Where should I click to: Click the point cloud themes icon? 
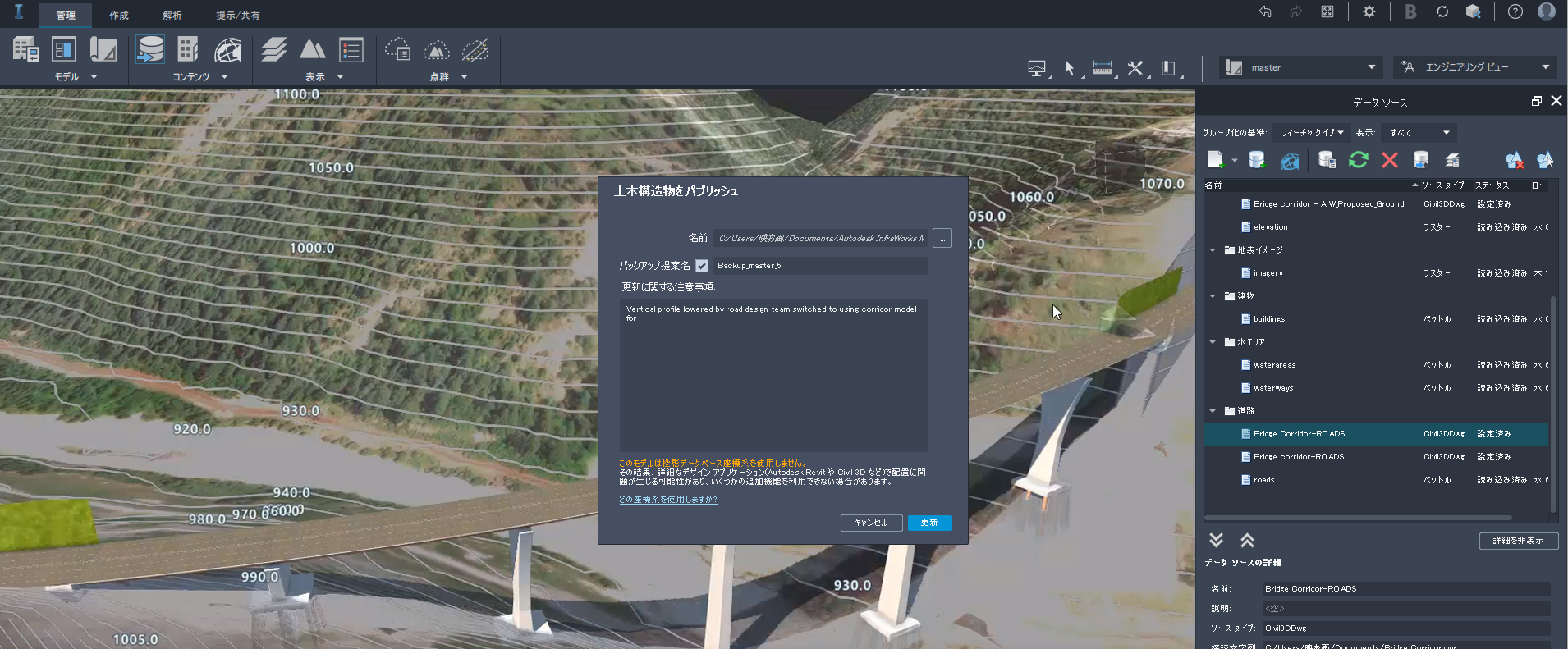[398, 50]
